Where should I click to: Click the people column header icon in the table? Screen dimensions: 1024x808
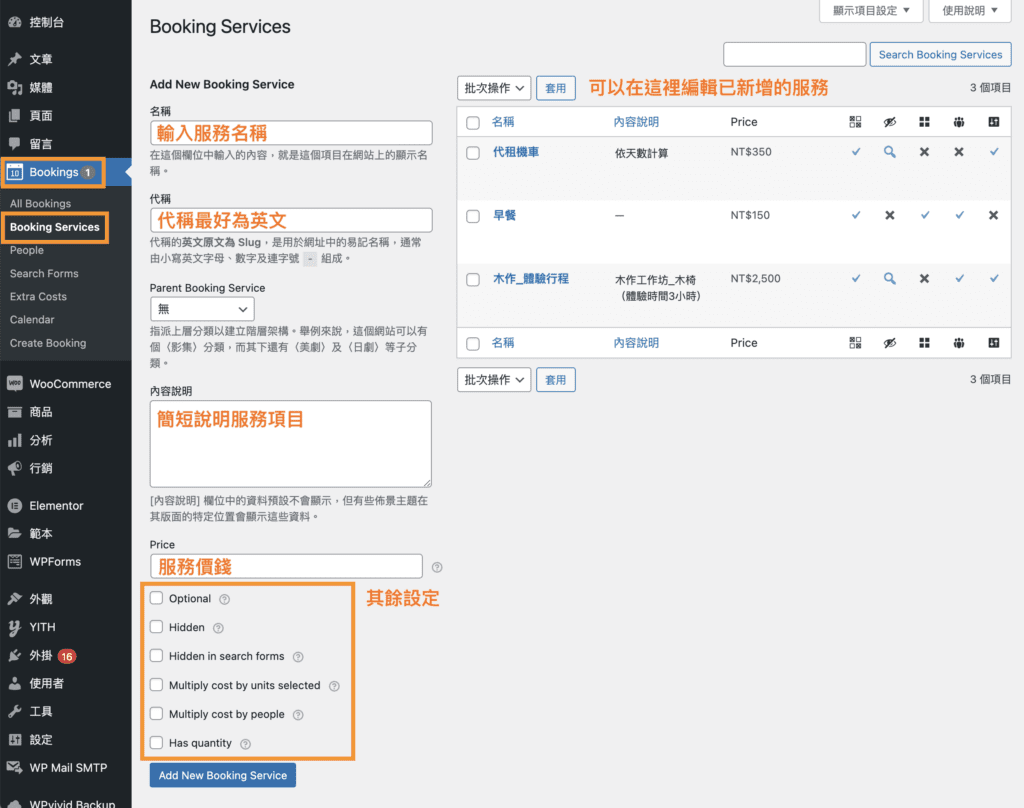click(958, 121)
